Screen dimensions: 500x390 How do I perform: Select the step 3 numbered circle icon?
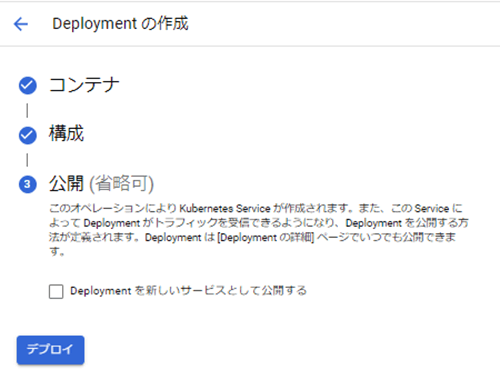pos(28,184)
